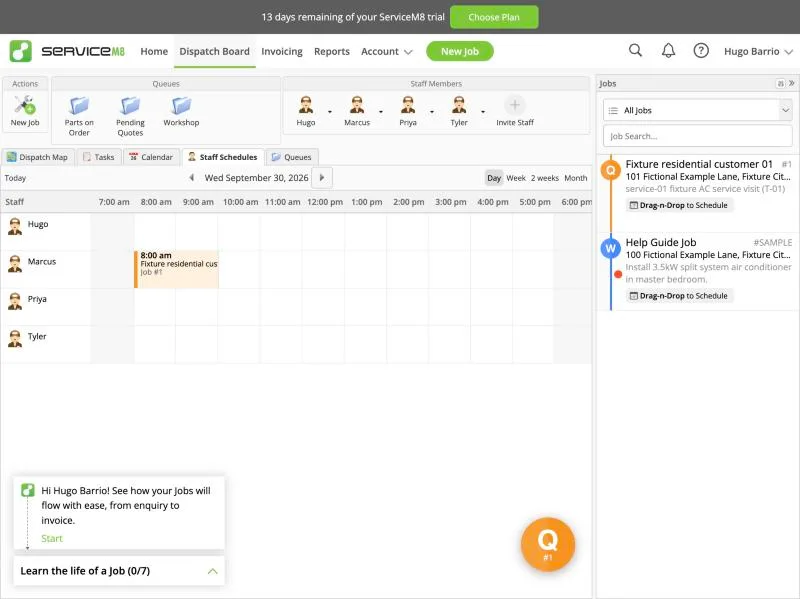800x599 pixels.
Task: Click the floating orange Q #1 button
Action: (547, 544)
